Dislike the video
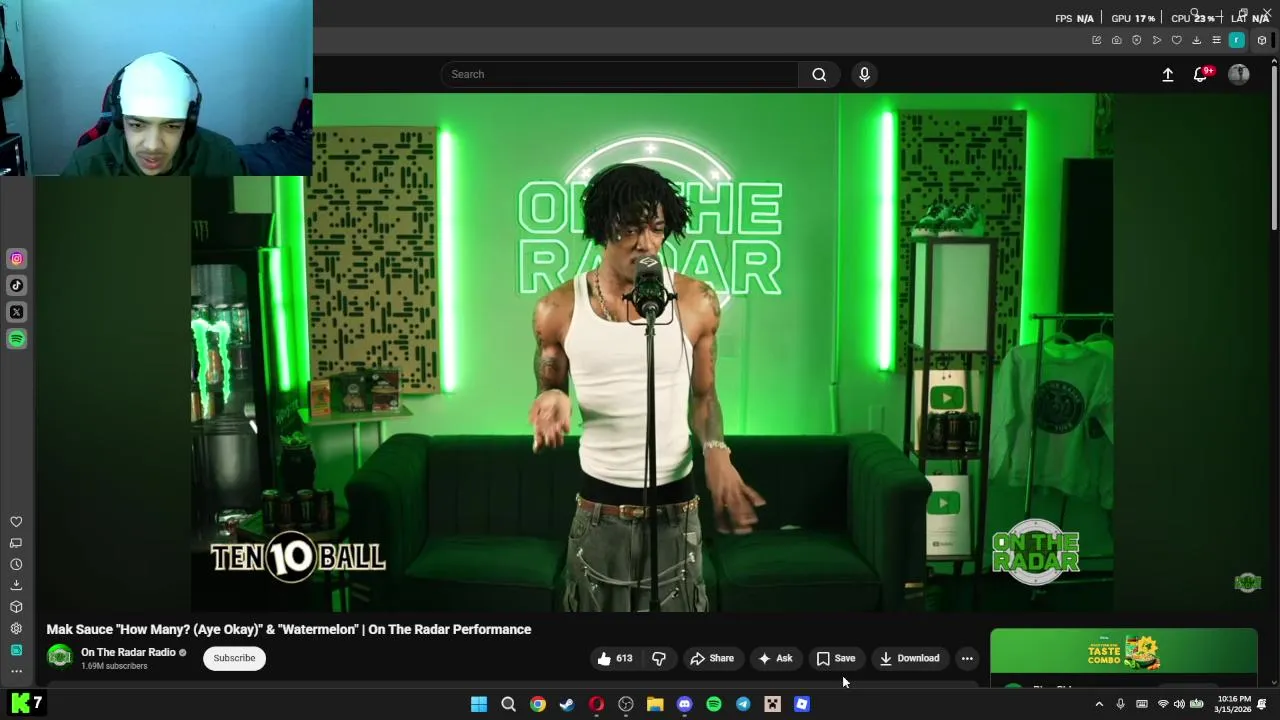The image size is (1280, 720). coord(659,658)
